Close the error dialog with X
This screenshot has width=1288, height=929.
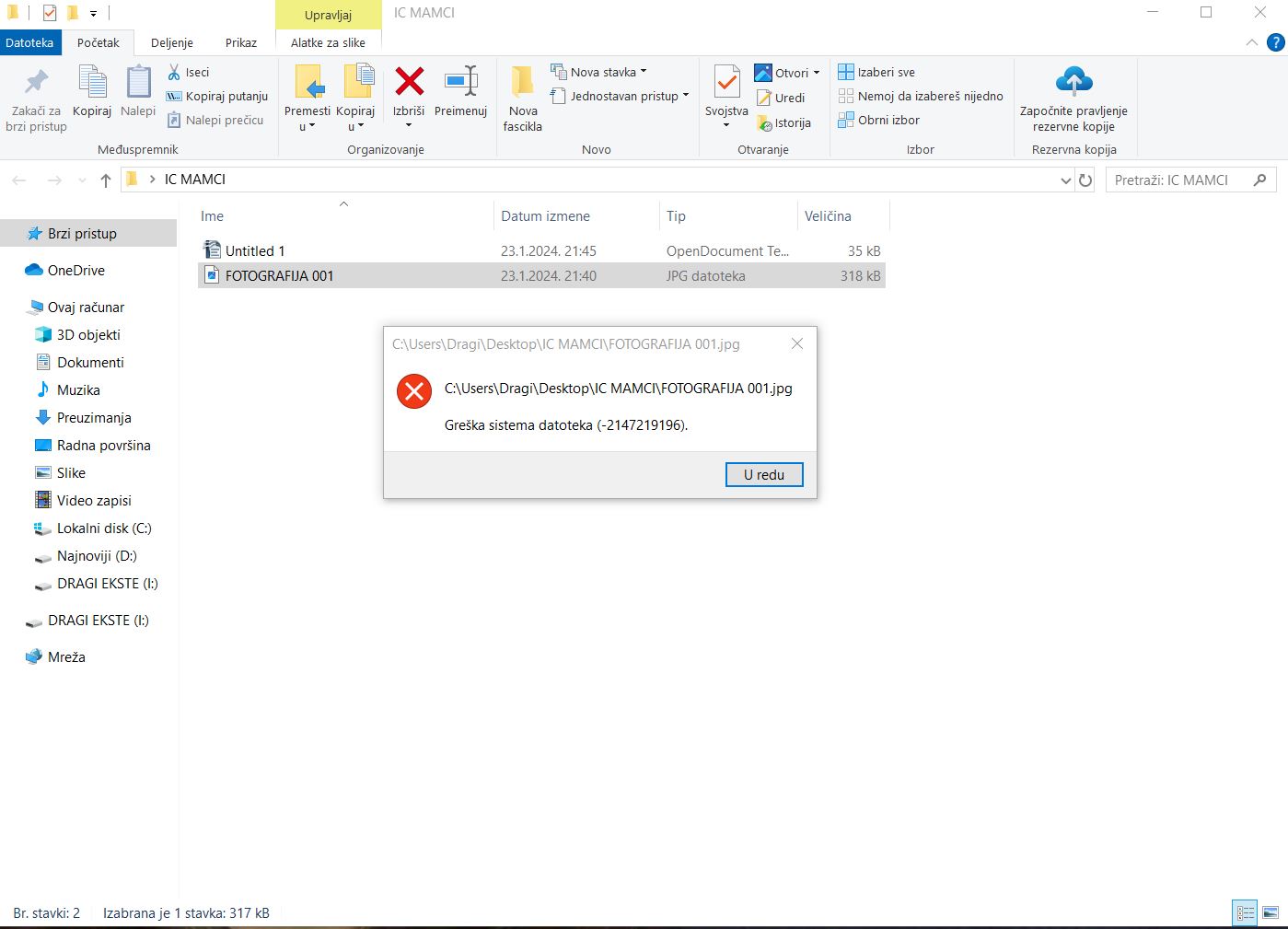coord(797,343)
